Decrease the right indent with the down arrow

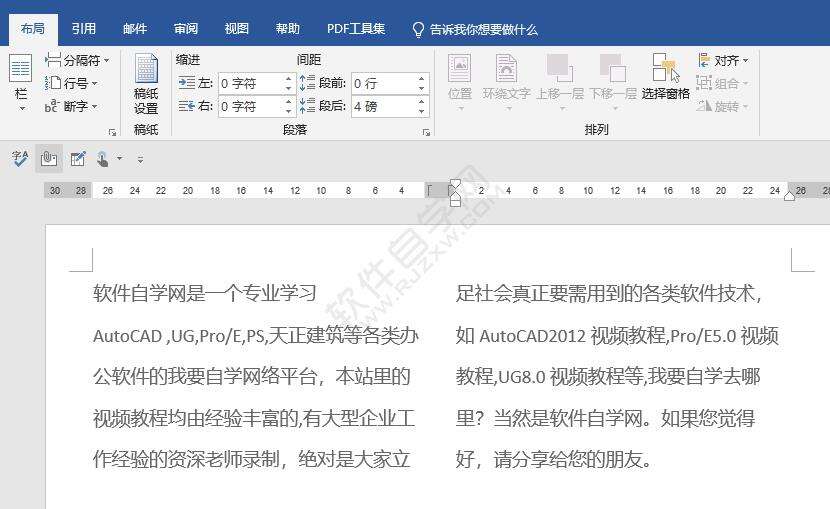(288, 111)
